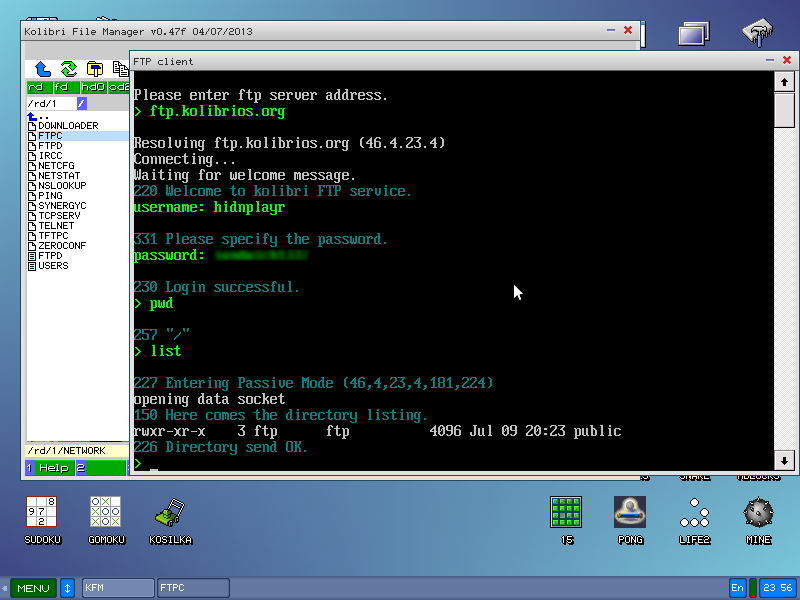Click the copy documents icon in KFM toolbar
Viewport: 800px width, 600px height.
120,68
